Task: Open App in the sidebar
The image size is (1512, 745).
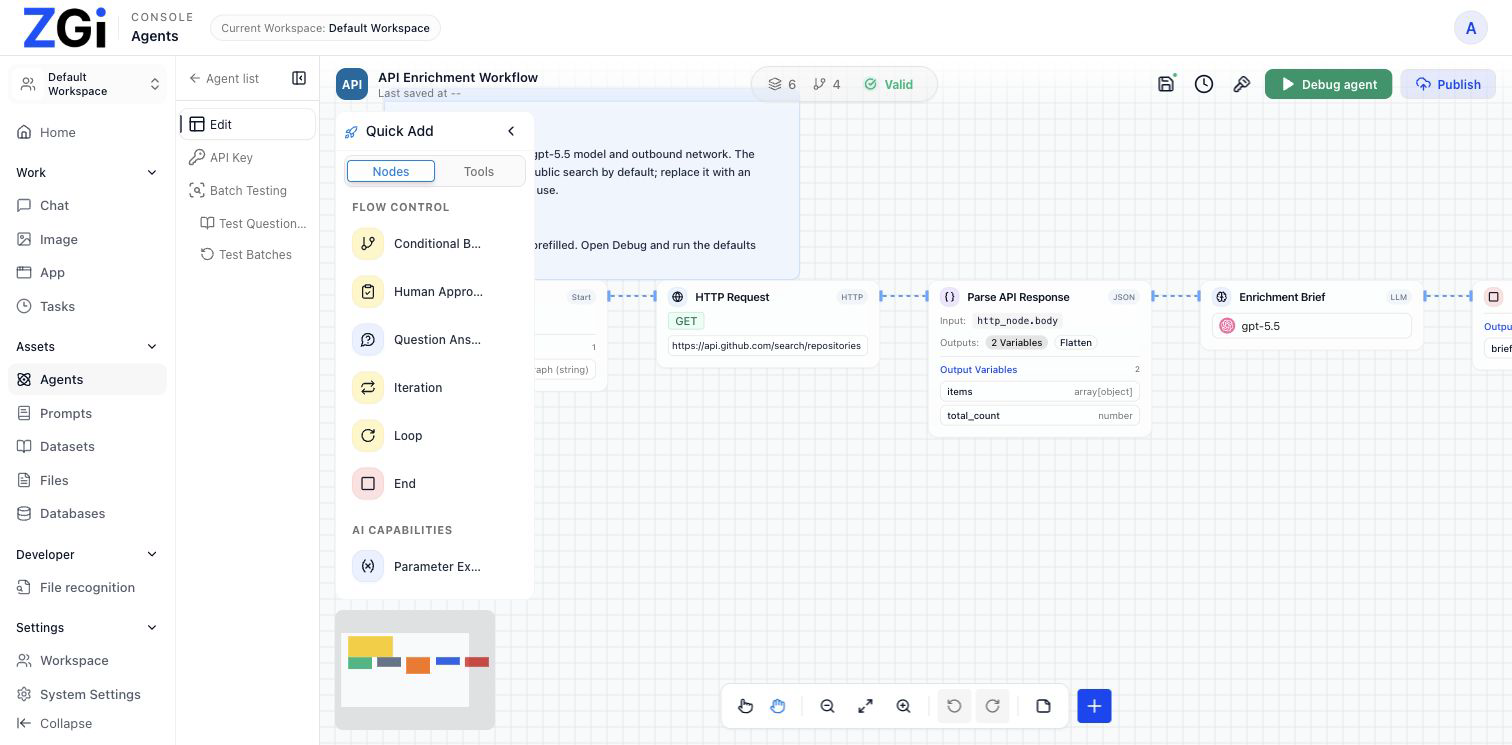Action: (x=88, y=272)
